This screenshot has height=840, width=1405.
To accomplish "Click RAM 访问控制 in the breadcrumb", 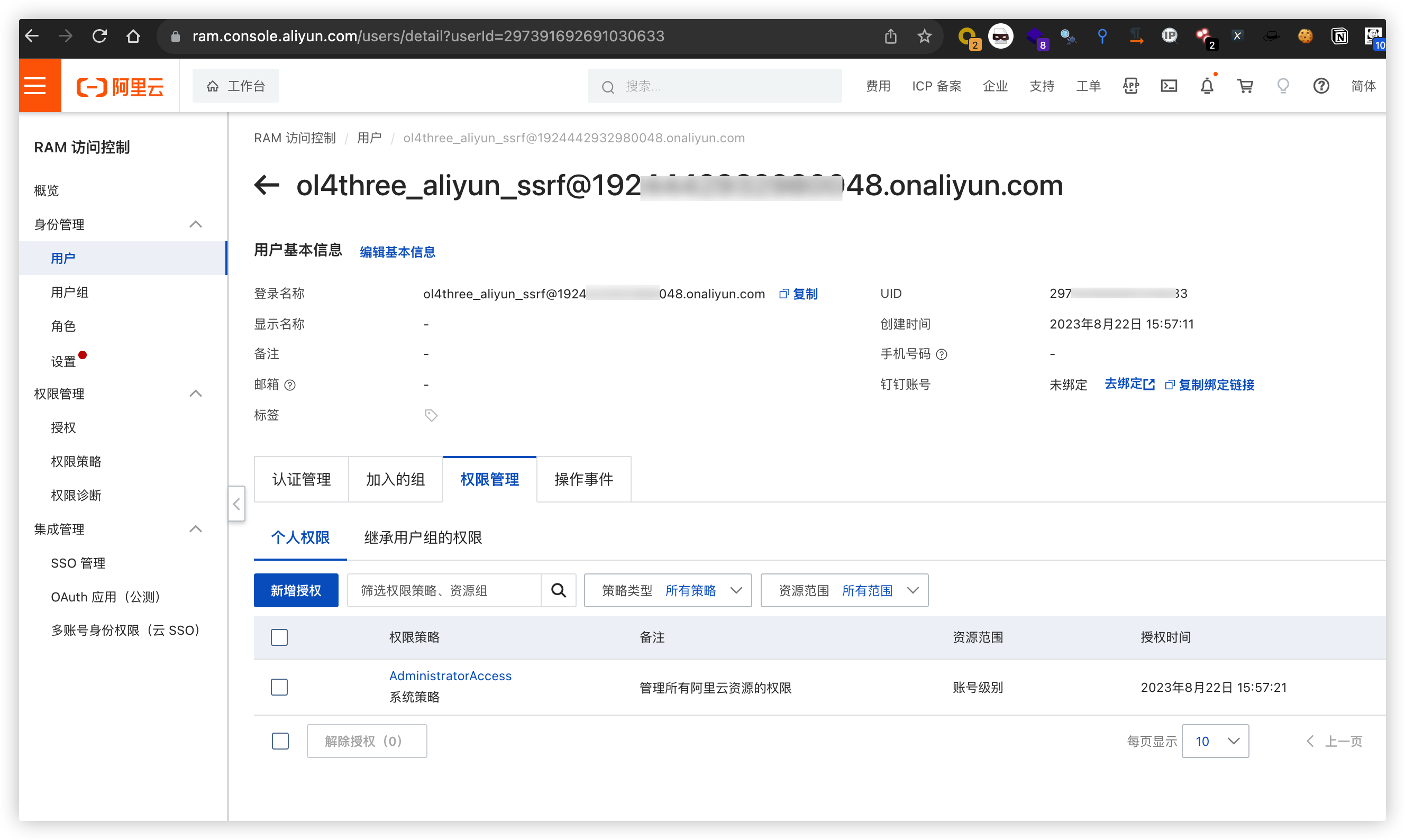I will (295, 138).
